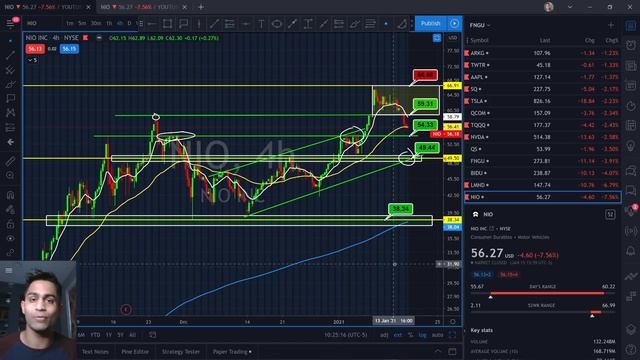Click the play/stream button next to Publish

(454, 23)
